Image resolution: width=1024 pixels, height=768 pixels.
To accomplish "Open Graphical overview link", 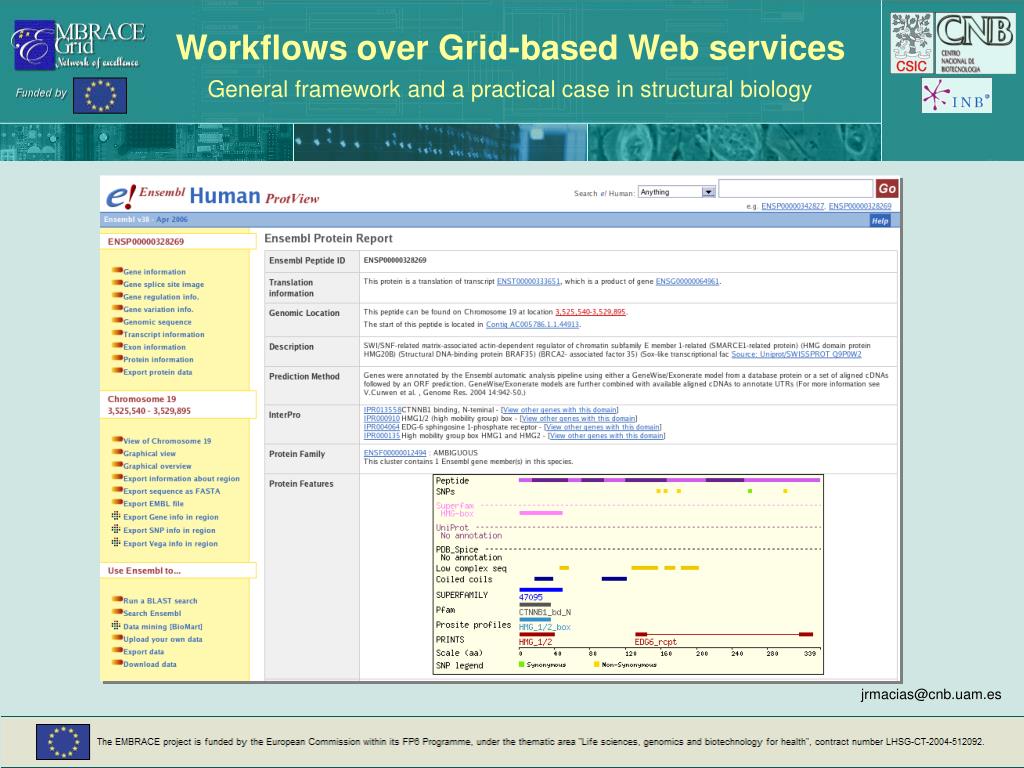I will coord(157,466).
